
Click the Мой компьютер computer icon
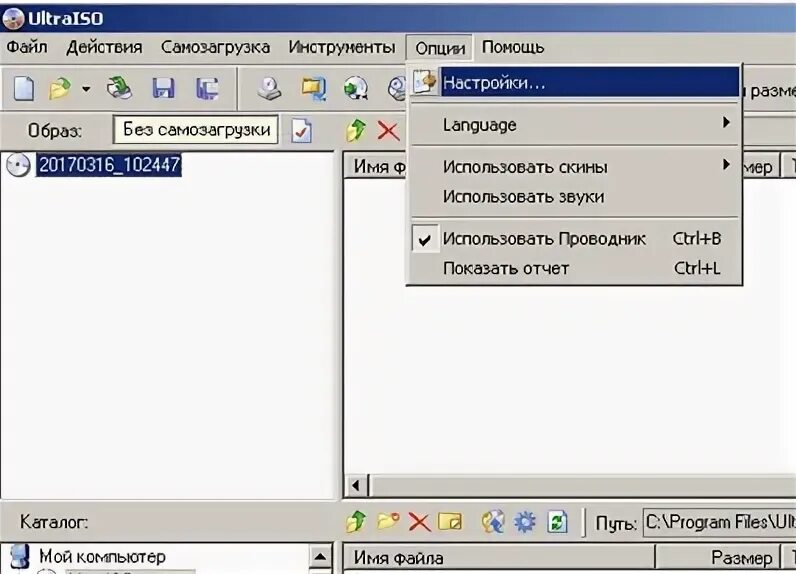(x=20, y=556)
